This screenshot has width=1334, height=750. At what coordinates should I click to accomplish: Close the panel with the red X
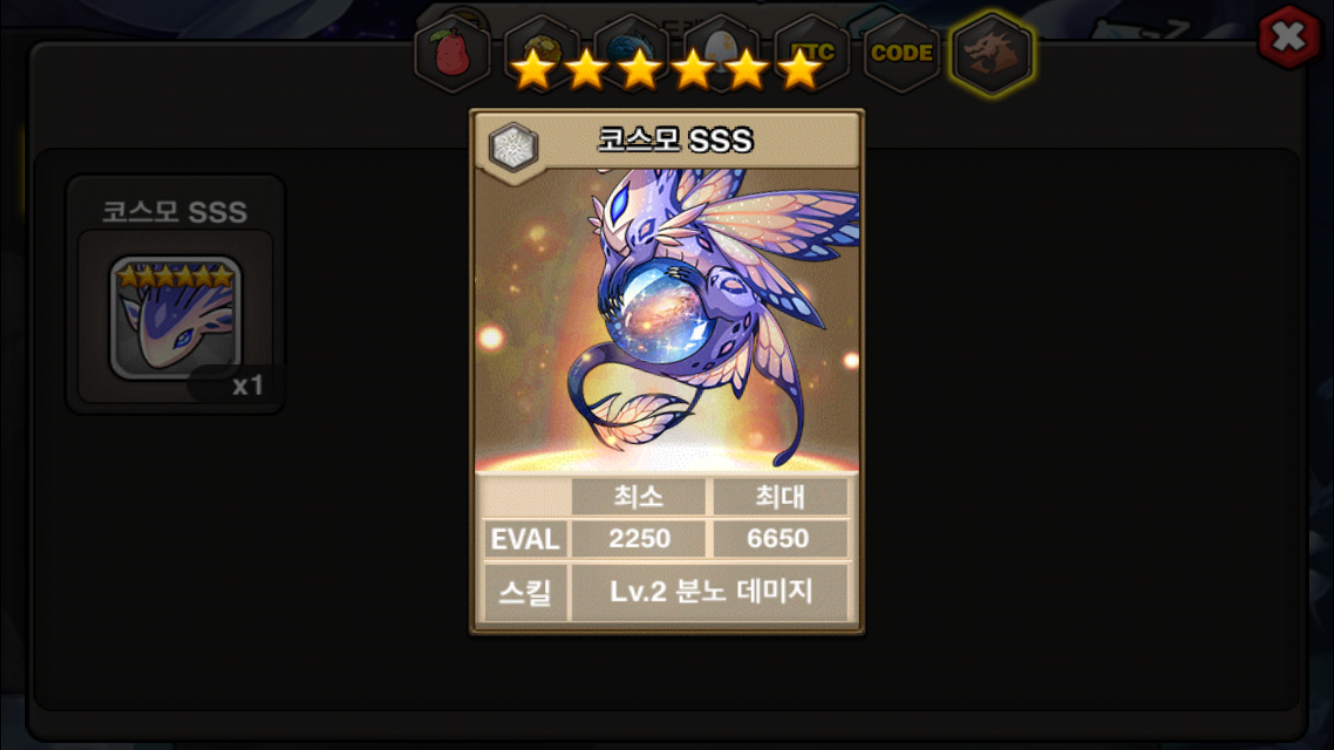pyautogui.click(x=1289, y=36)
